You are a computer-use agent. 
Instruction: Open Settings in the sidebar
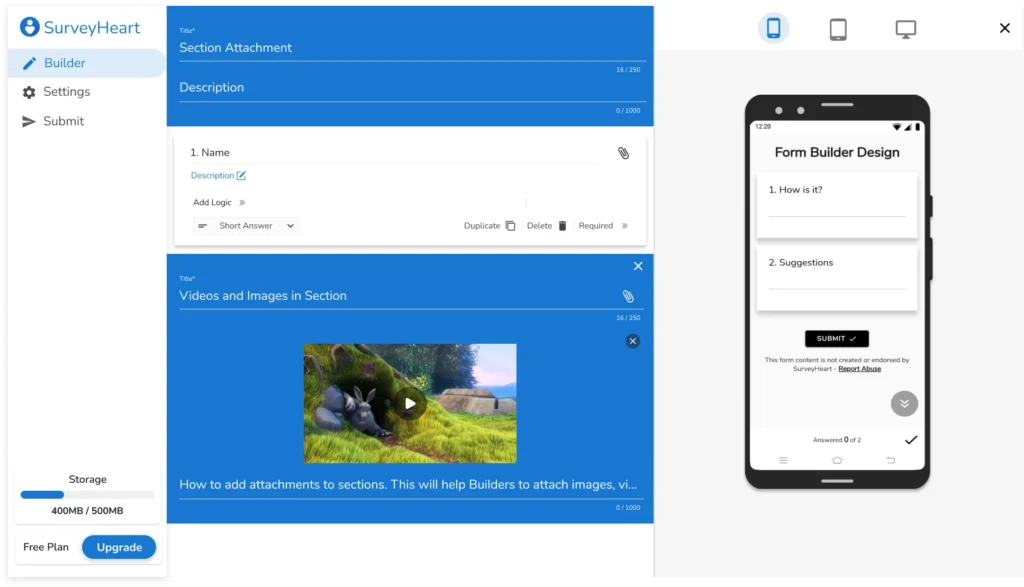pyautogui.click(x=66, y=92)
